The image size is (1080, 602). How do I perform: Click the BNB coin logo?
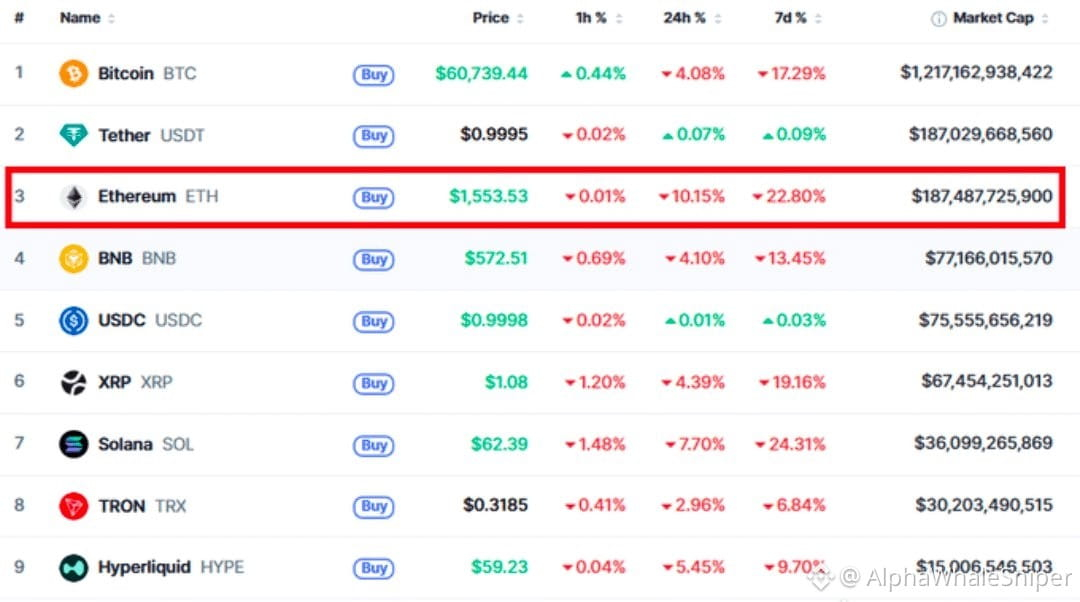(x=73, y=259)
